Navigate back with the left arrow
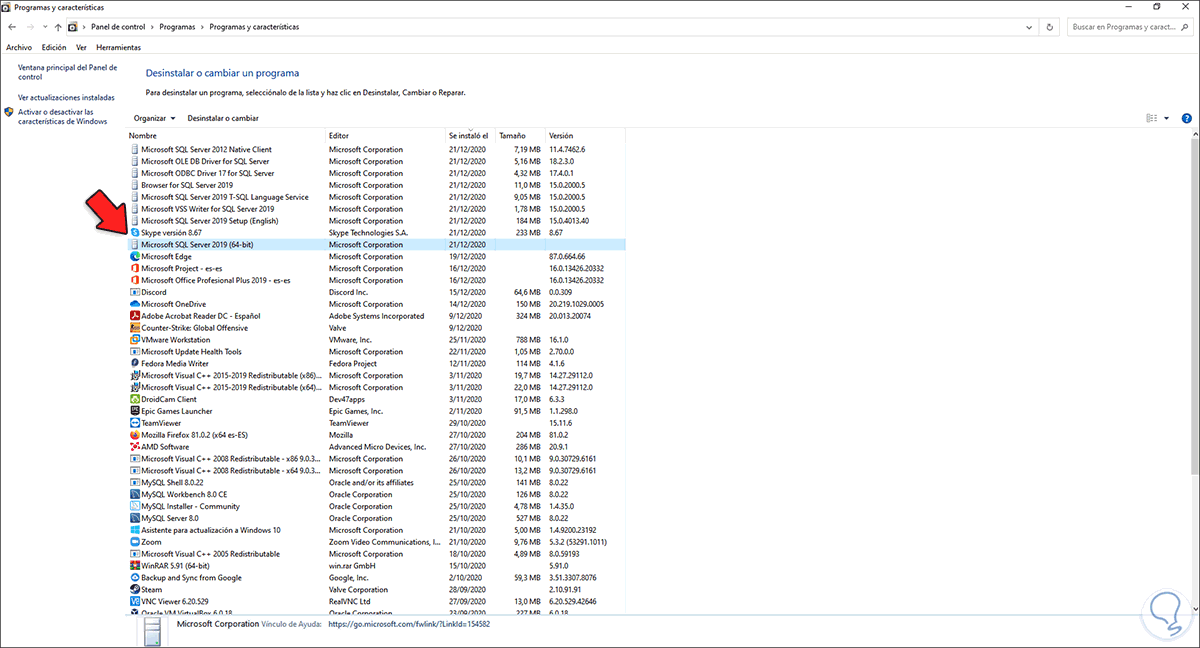Viewport: 1200px width, 648px height. click(x=11, y=27)
